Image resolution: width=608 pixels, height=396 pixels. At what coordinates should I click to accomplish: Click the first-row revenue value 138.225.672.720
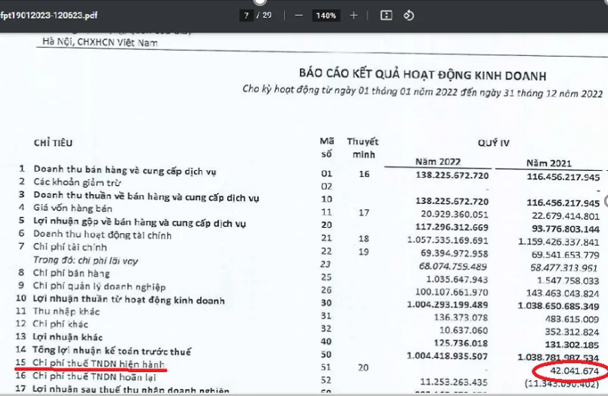tap(452, 175)
